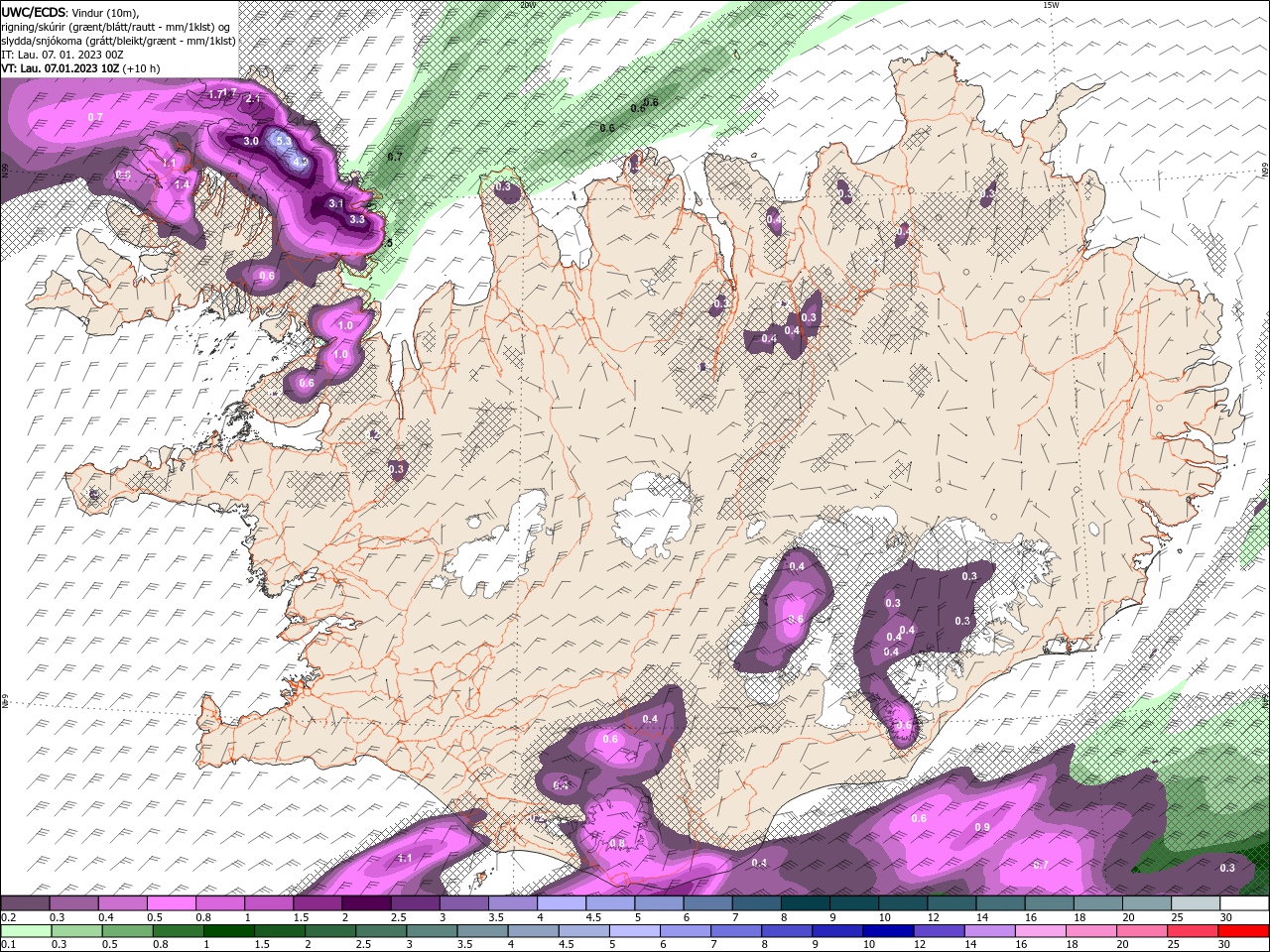
Task: Pick the bright pink top-row swatch labeled 0.5
Action: [171, 903]
